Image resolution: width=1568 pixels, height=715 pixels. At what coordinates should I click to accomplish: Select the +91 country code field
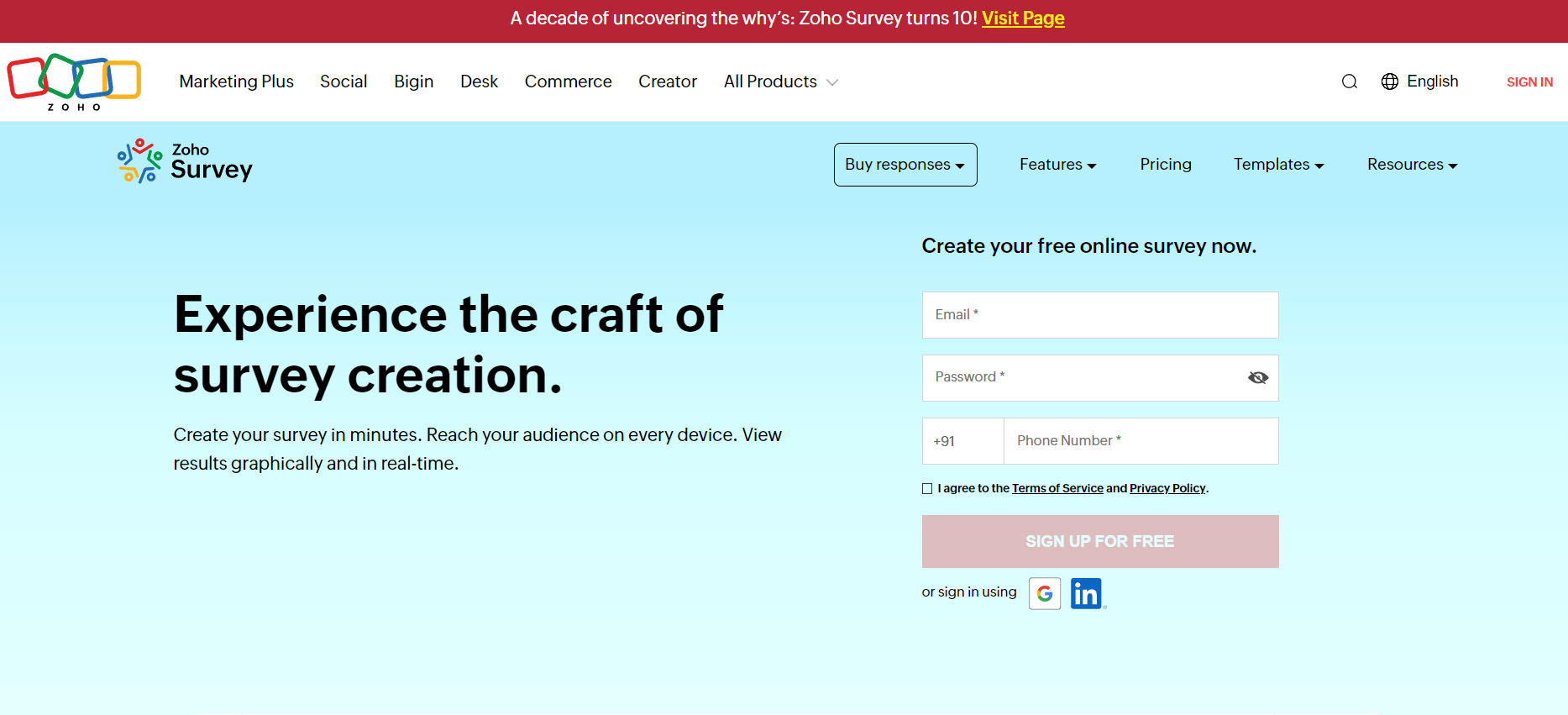tap(962, 441)
